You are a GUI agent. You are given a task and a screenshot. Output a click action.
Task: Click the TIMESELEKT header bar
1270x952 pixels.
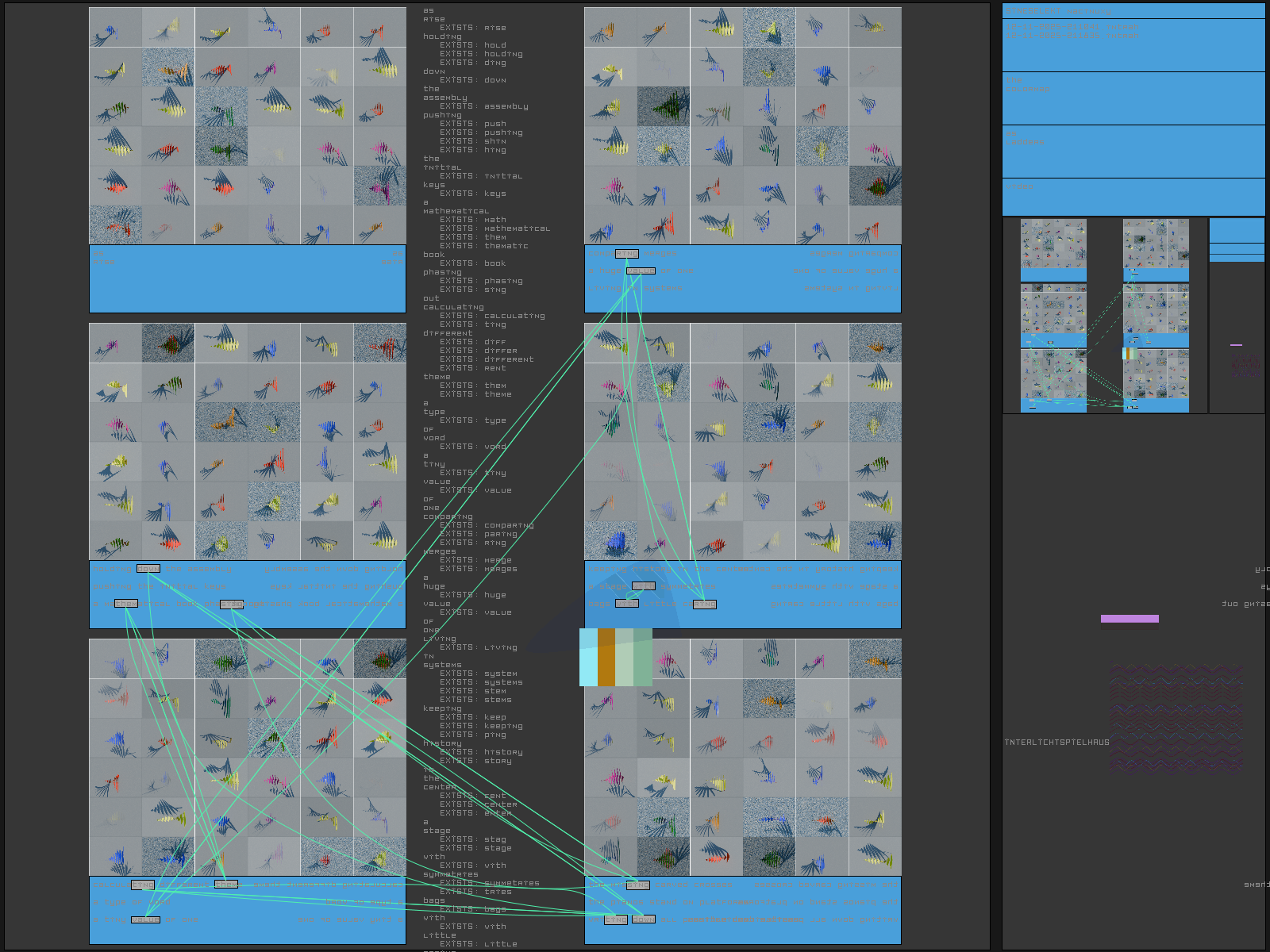1133,11
